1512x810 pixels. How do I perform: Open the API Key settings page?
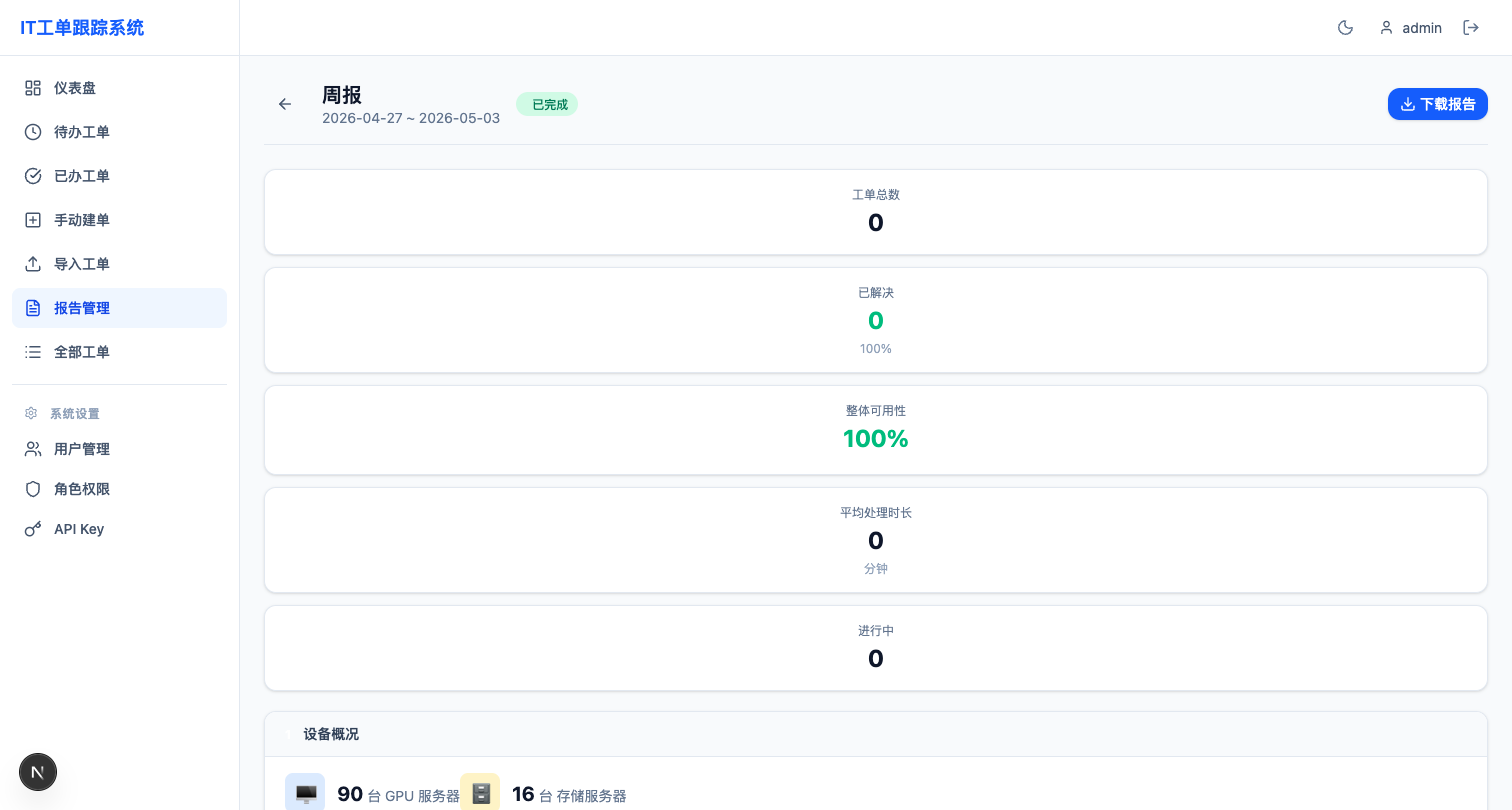(119, 529)
